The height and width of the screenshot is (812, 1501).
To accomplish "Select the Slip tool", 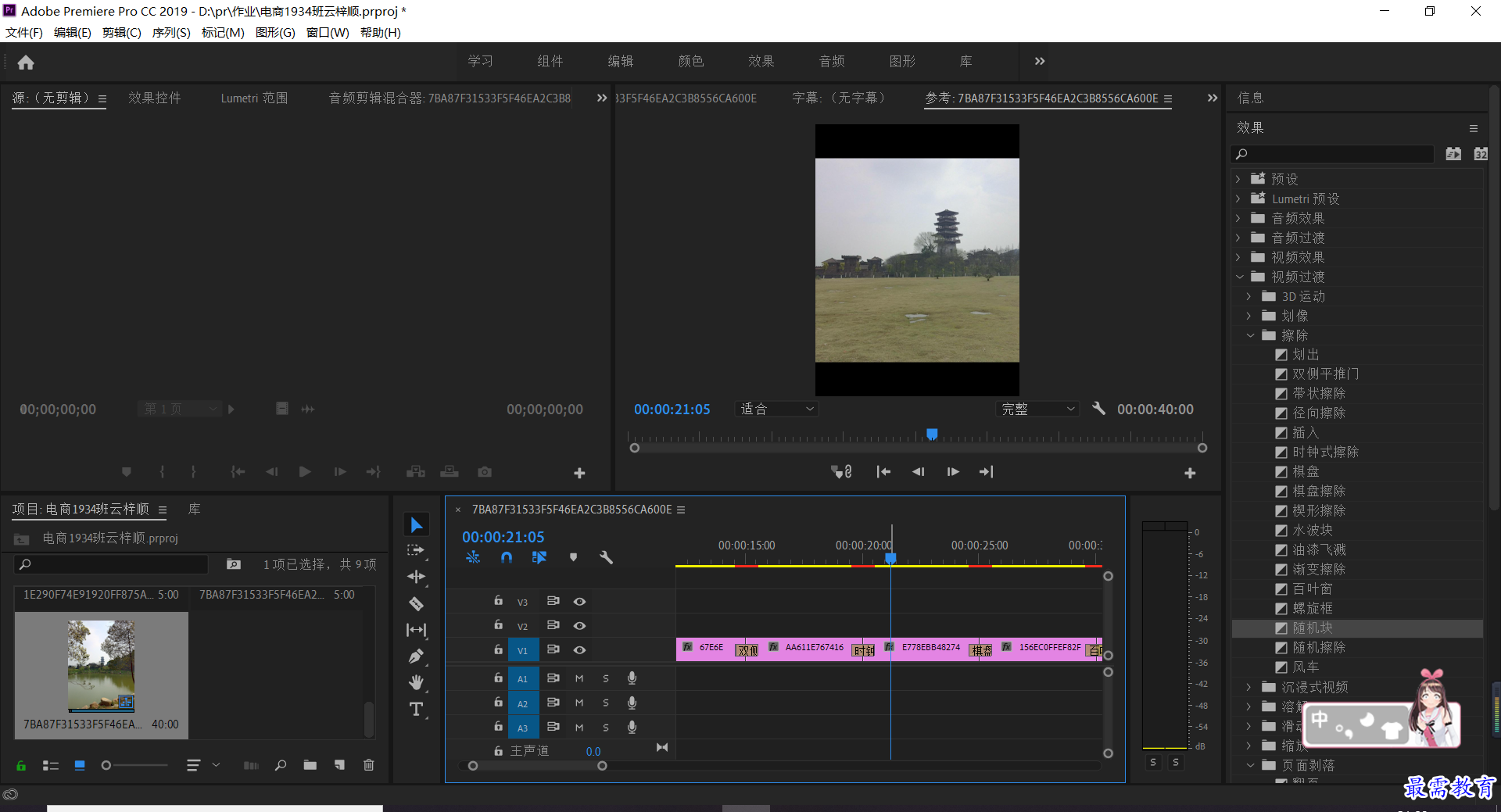I will [x=416, y=630].
